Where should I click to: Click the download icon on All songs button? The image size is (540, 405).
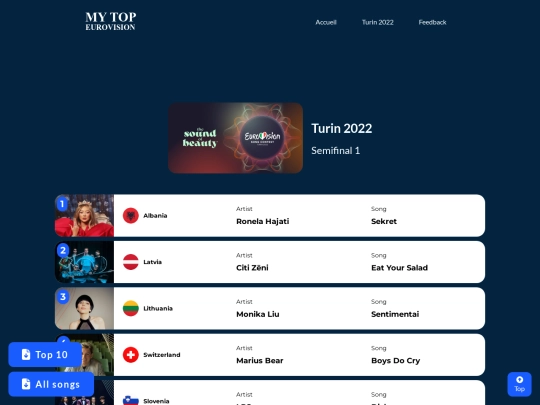point(26,384)
